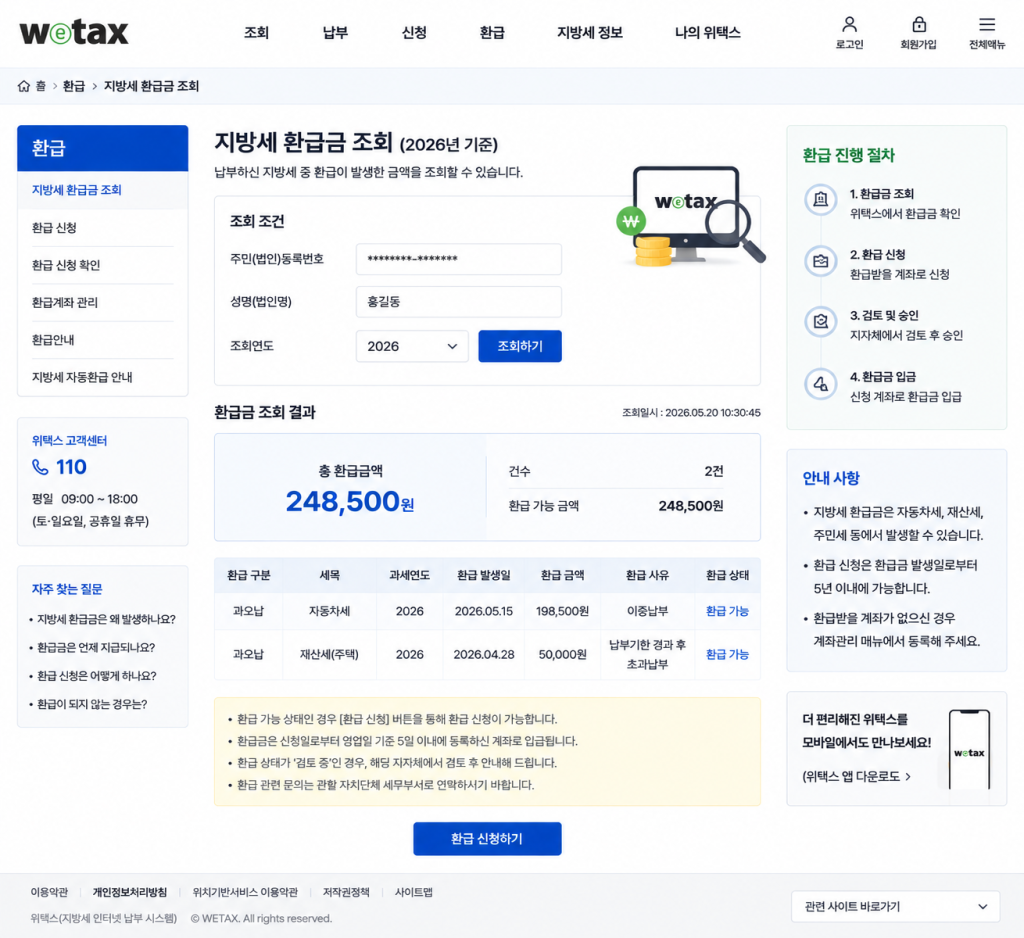The image size is (1024, 938).
Task: Click the 검토 및 승인 step icon
Action: (x=820, y=321)
